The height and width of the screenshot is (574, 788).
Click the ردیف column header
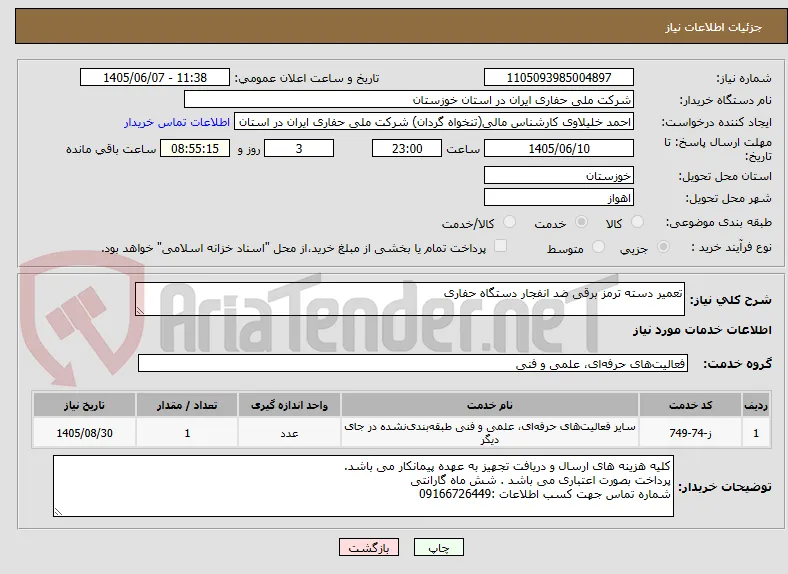[x=756, y=405]
